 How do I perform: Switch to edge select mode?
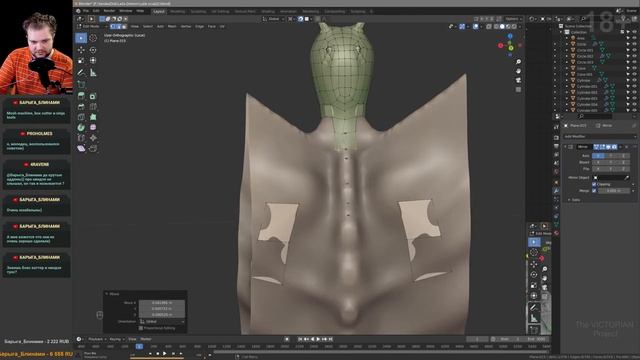[x=119, y=27]
